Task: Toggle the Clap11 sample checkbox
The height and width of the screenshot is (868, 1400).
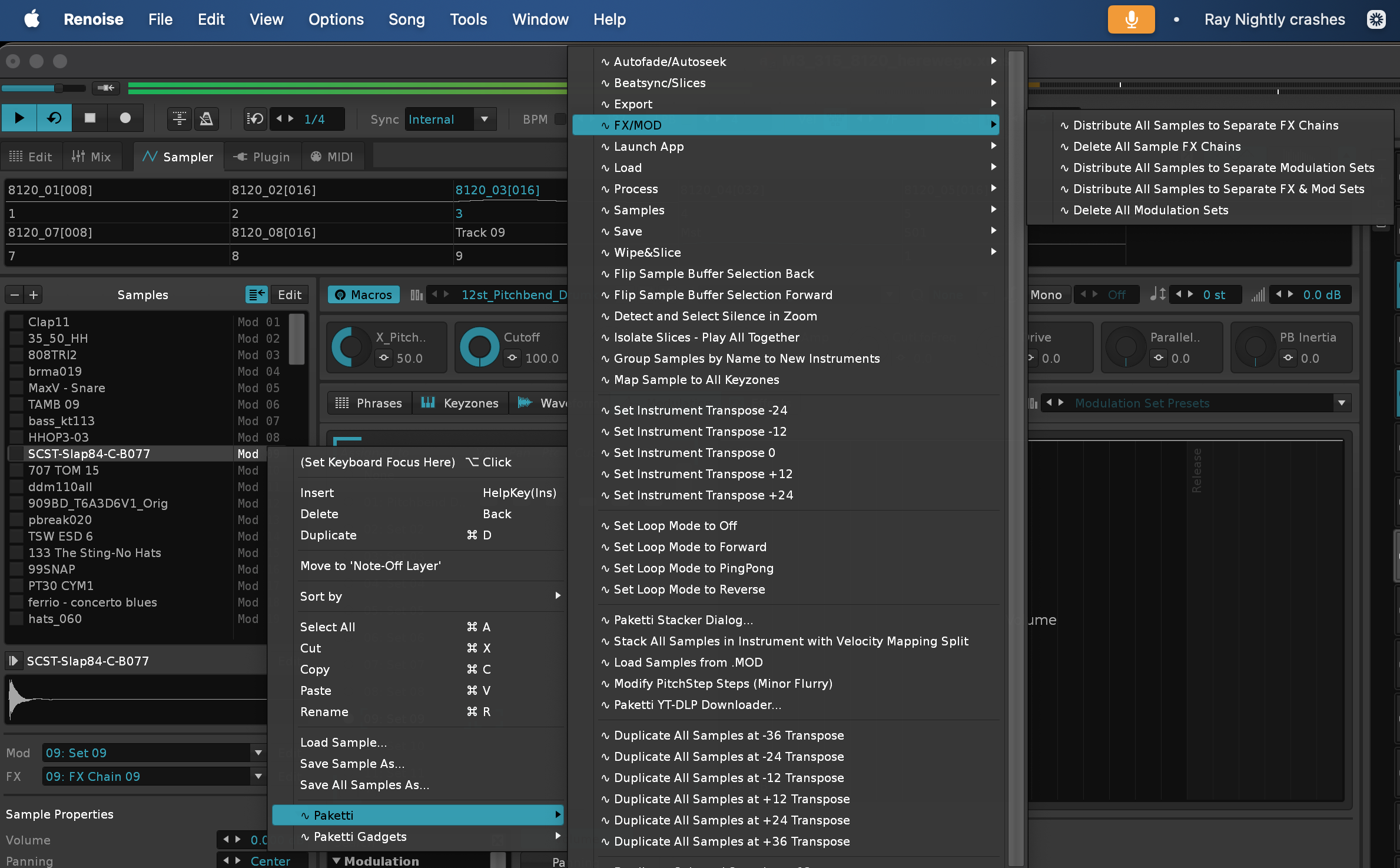Action: [16, 322]
